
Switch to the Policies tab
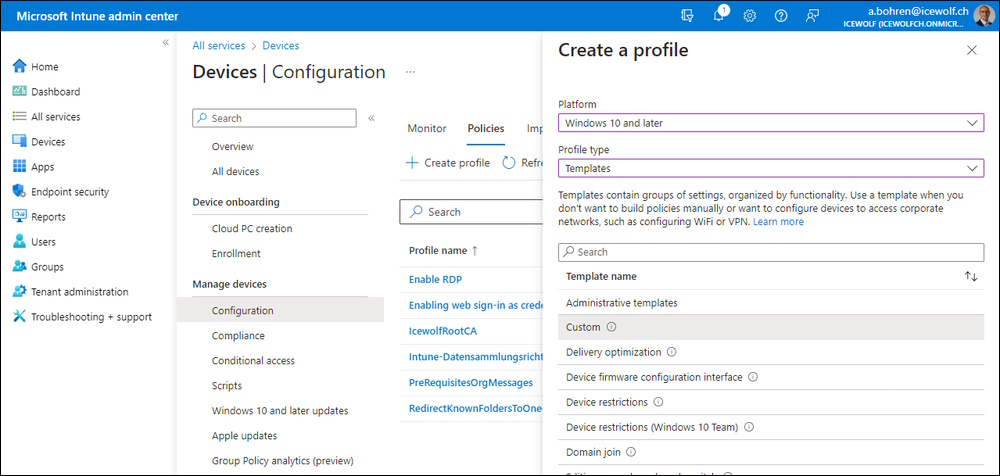pos(486,128)
